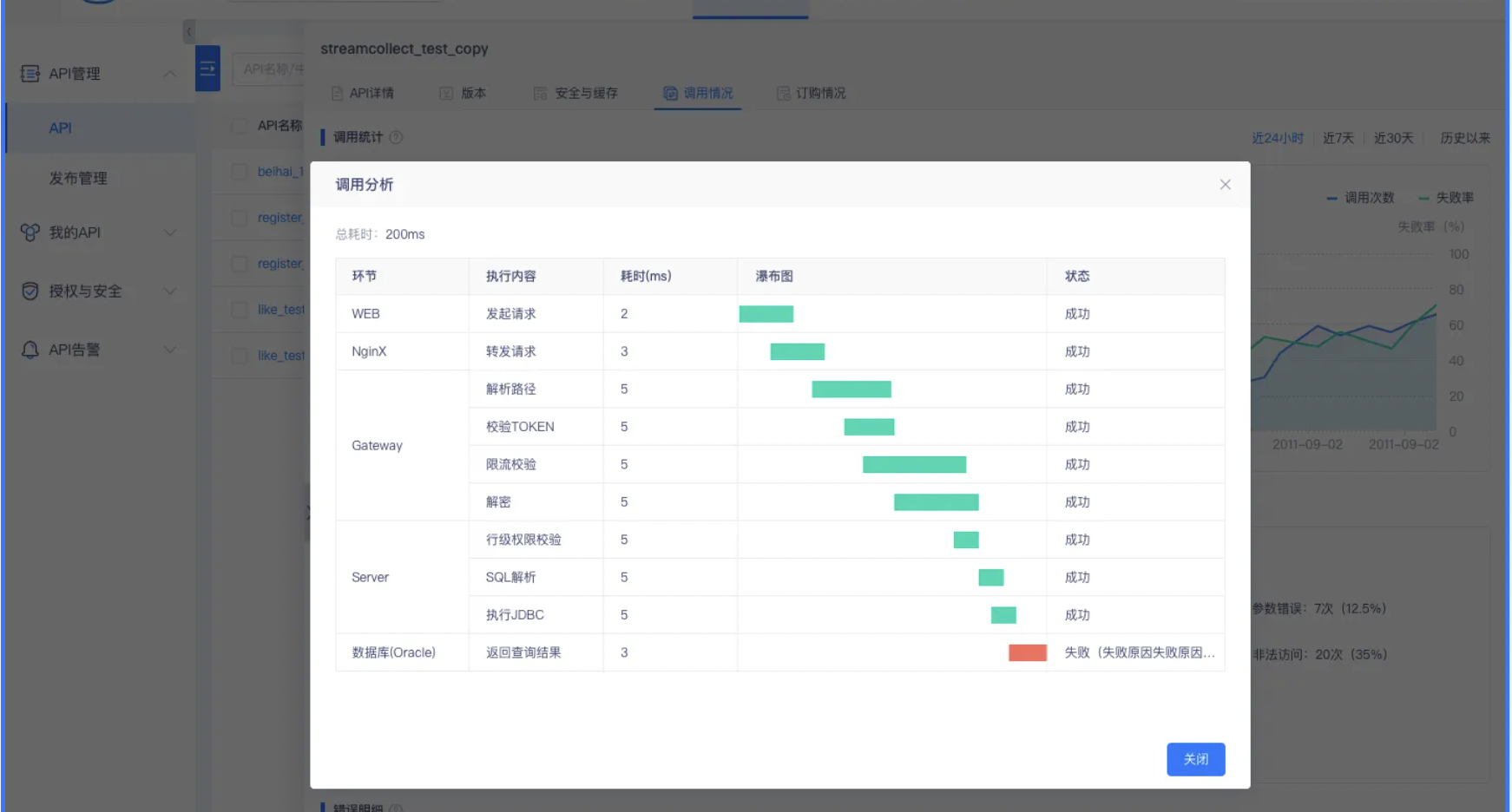
Task: Collapse the sidebar with the arrow handle
Action: (x=188, y=32)
